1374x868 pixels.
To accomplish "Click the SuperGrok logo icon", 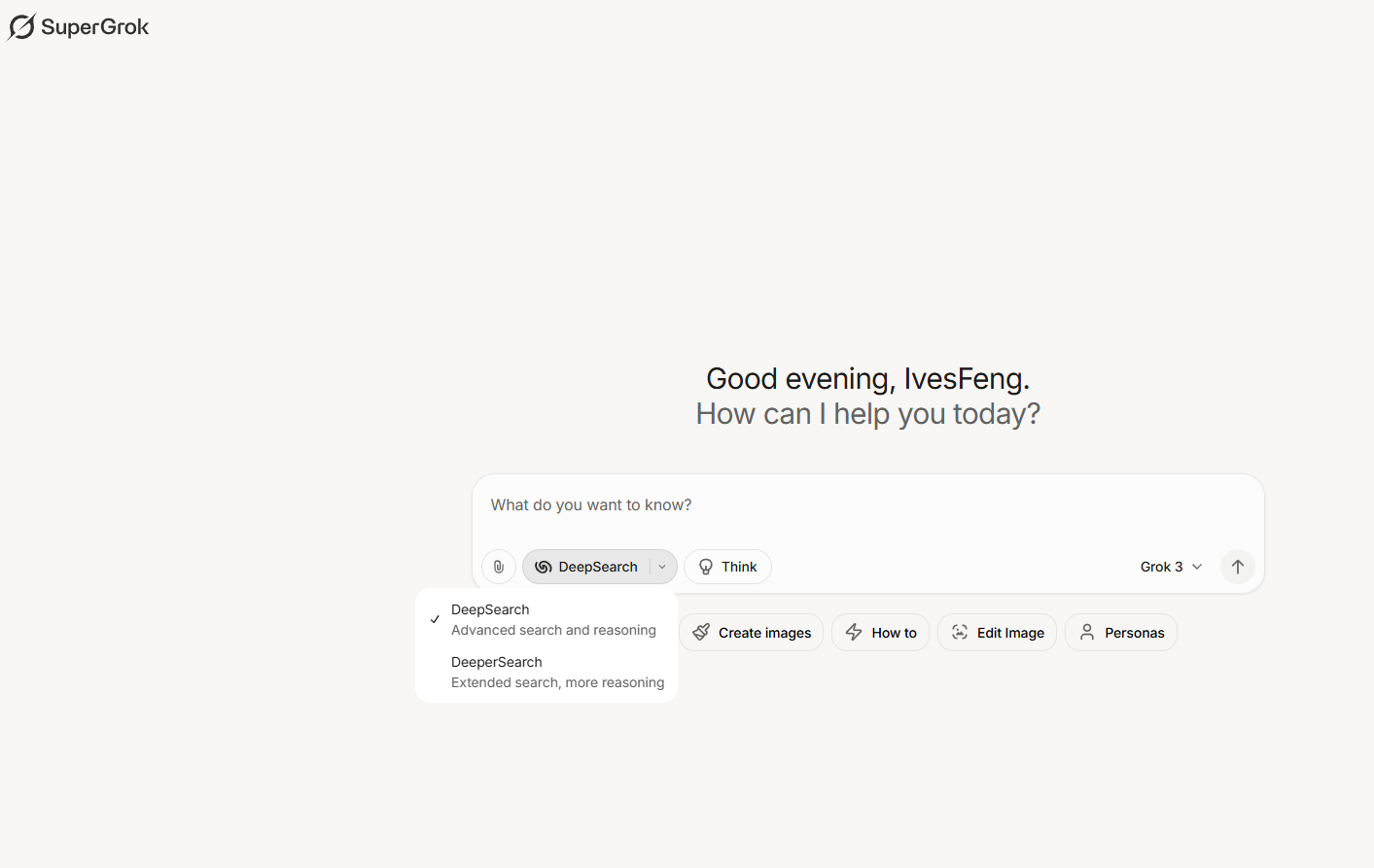I will 21,27.
